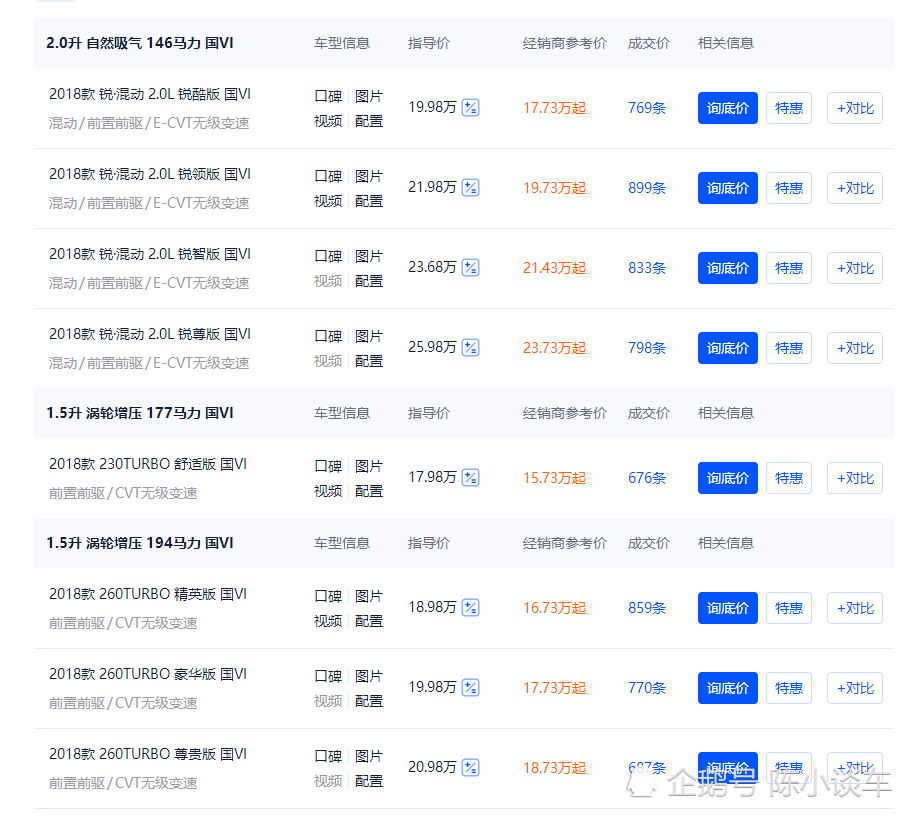Viewport: 913px width, 815px height.
Task: Add 230TURBO 舒适版 to comparison
Action: pos(855,478)
